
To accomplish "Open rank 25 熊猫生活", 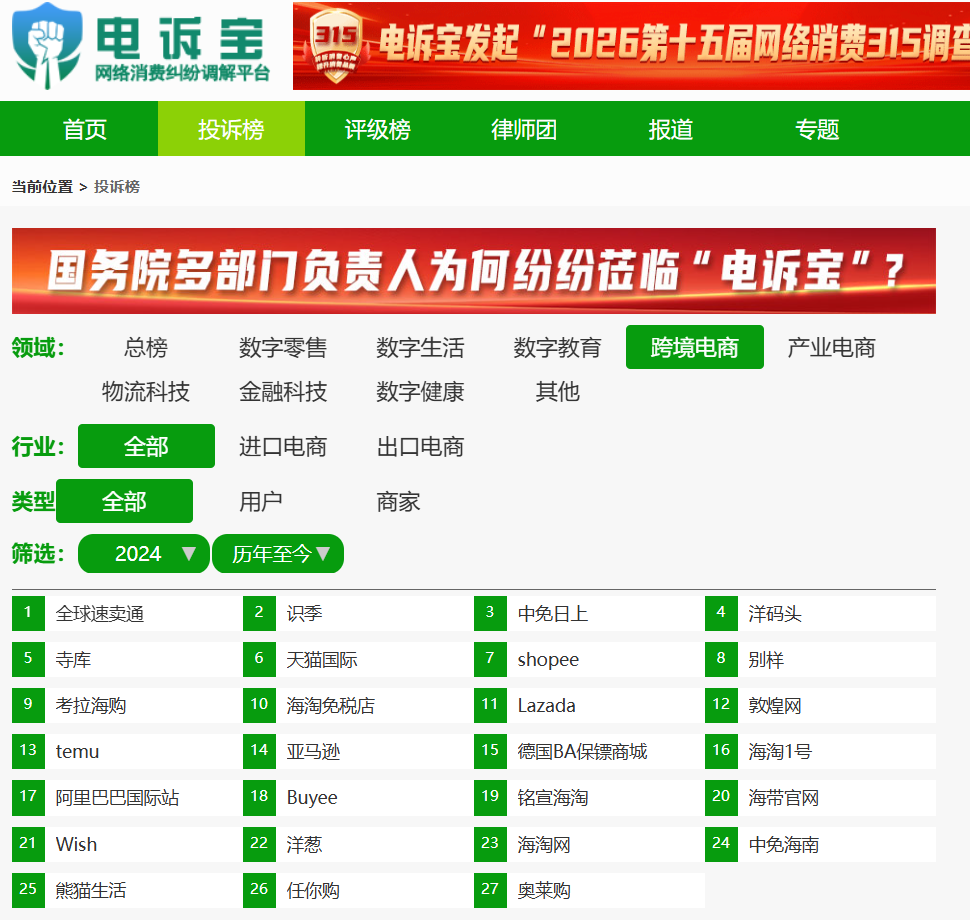I will point(127,891).
